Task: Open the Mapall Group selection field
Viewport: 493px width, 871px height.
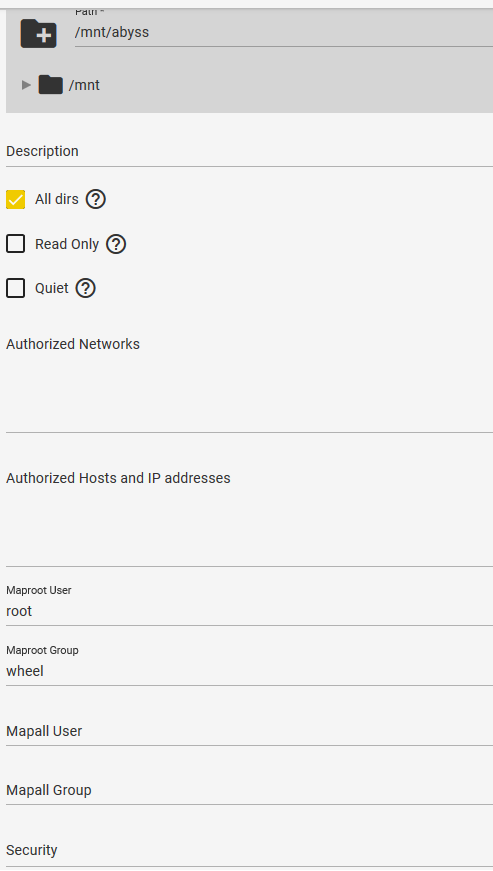Action: pyautogui.click(x=249, y=790)
